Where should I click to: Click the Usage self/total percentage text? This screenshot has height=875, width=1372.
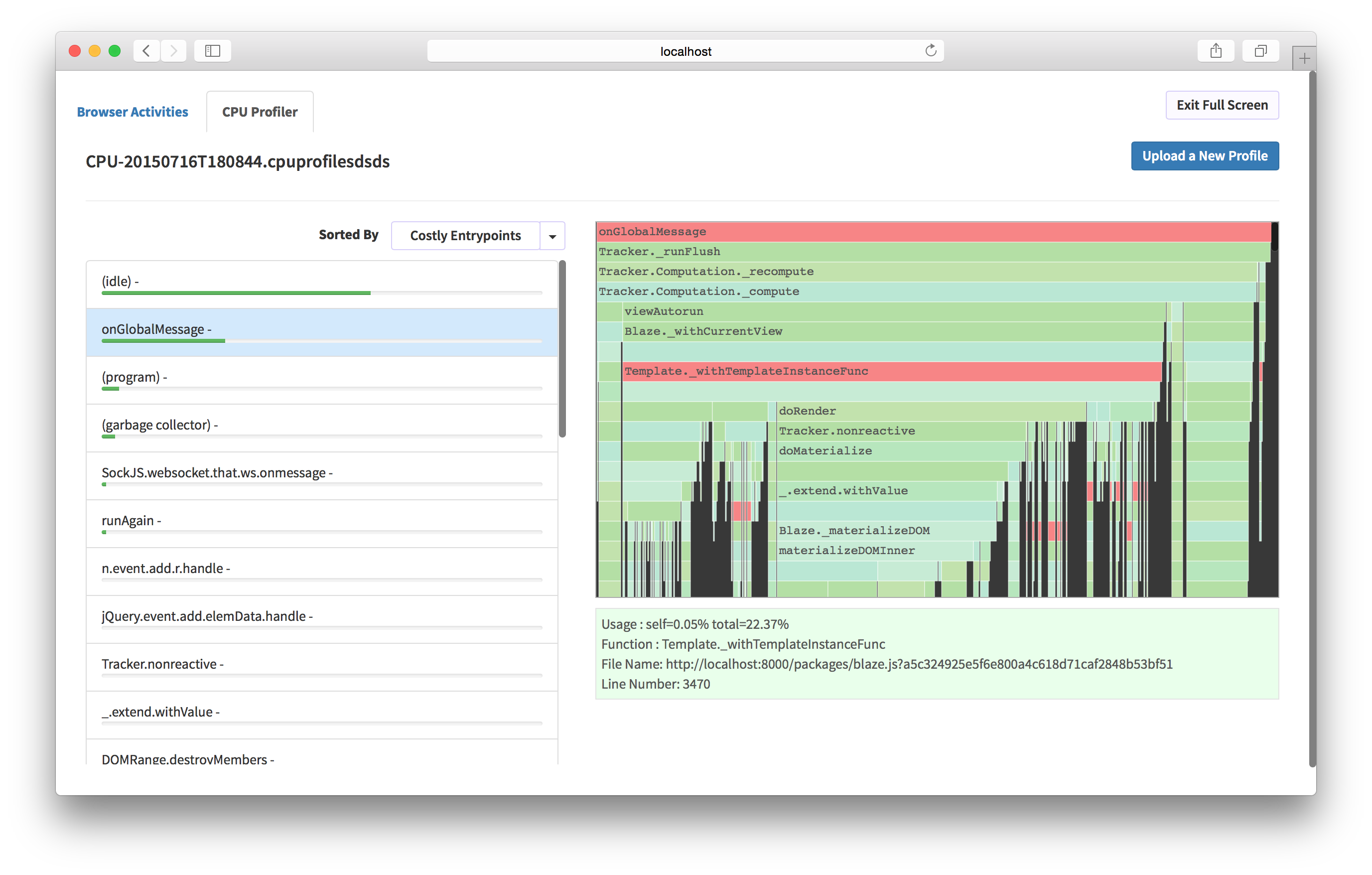[694, 624]
